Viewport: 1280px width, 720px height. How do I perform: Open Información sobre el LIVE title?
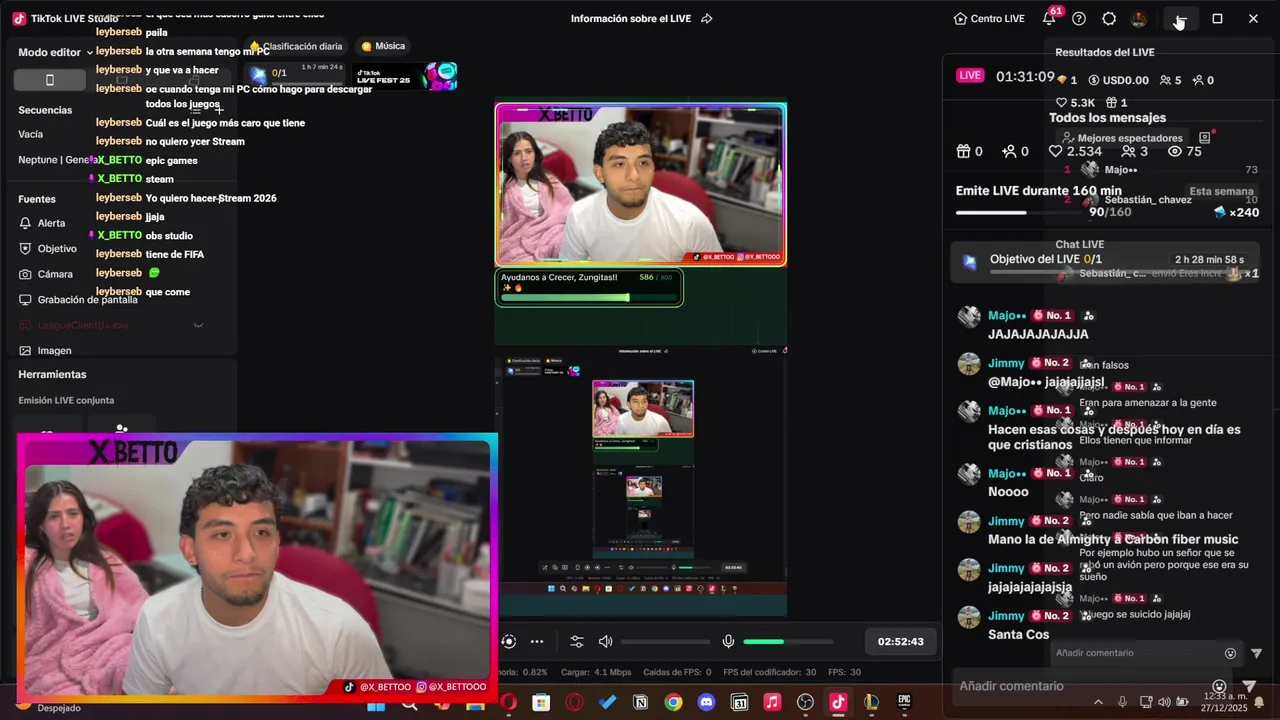click(632, 19)
